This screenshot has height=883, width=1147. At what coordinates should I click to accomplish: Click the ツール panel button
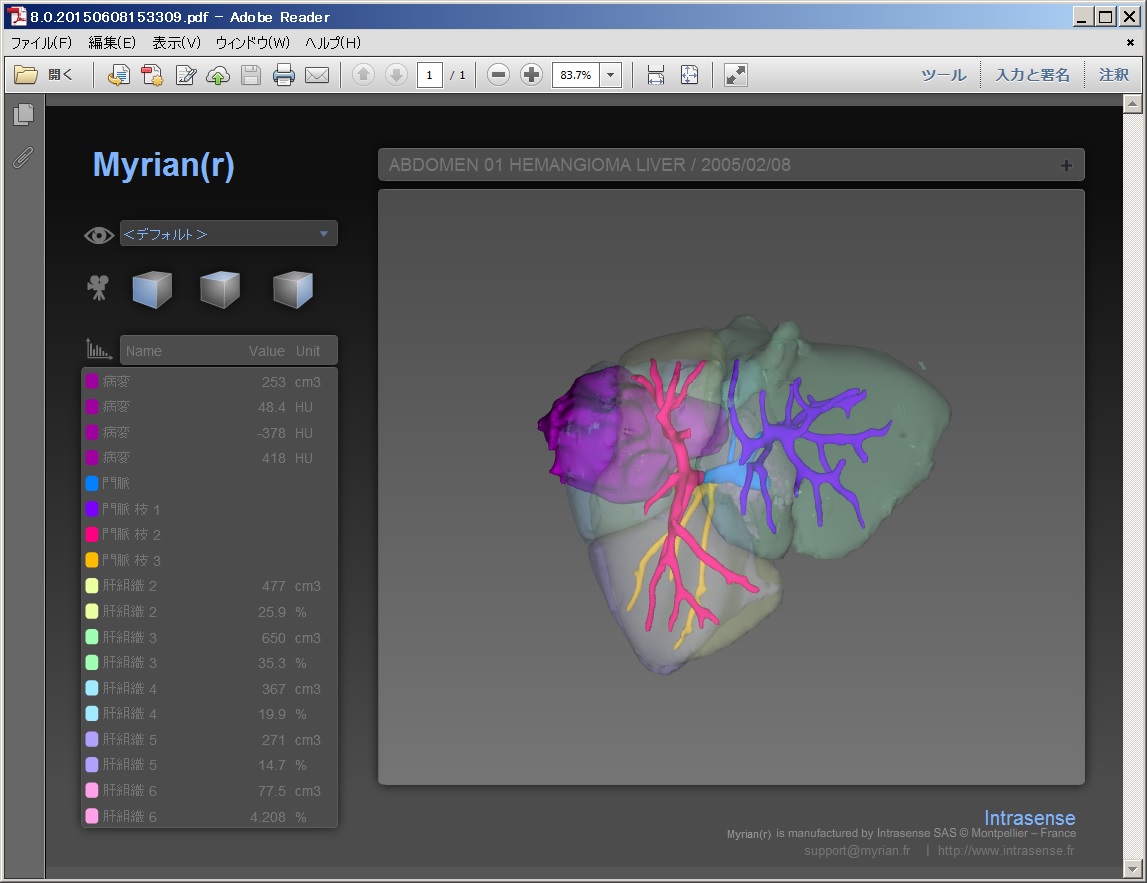[x=943, y=75]
